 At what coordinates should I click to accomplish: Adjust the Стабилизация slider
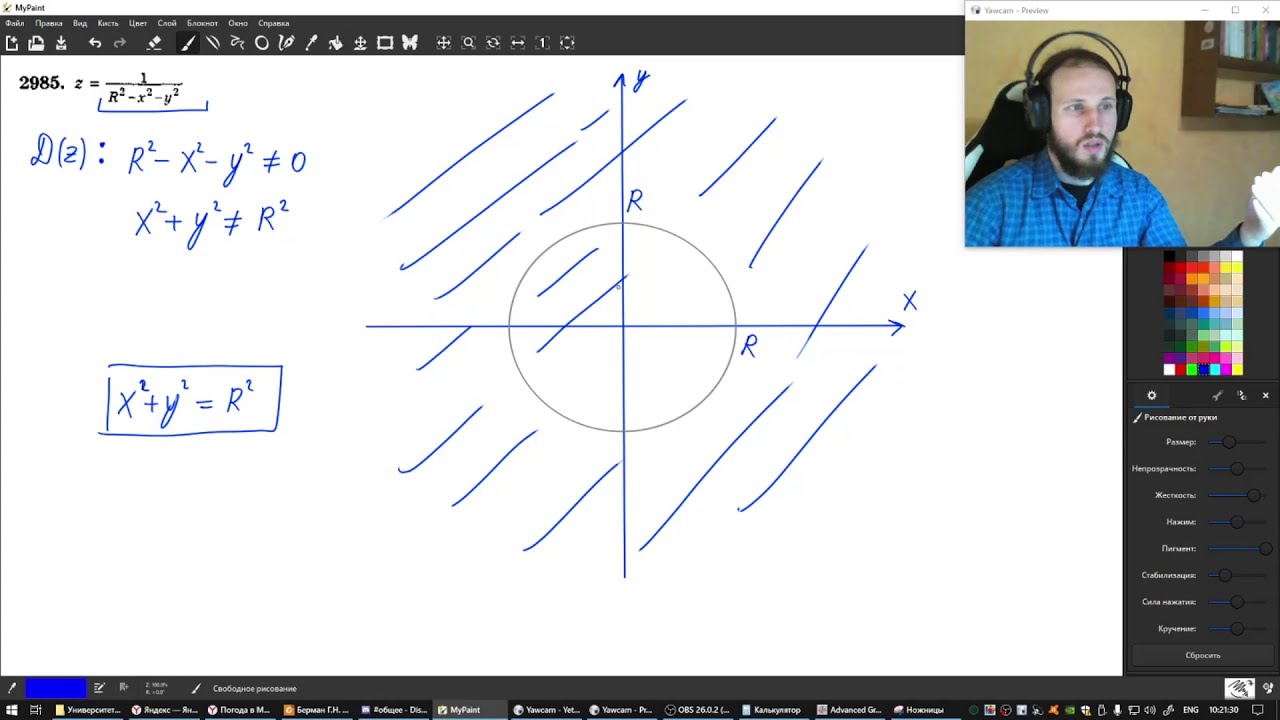pyautogui.click(x=1236, y=575)
